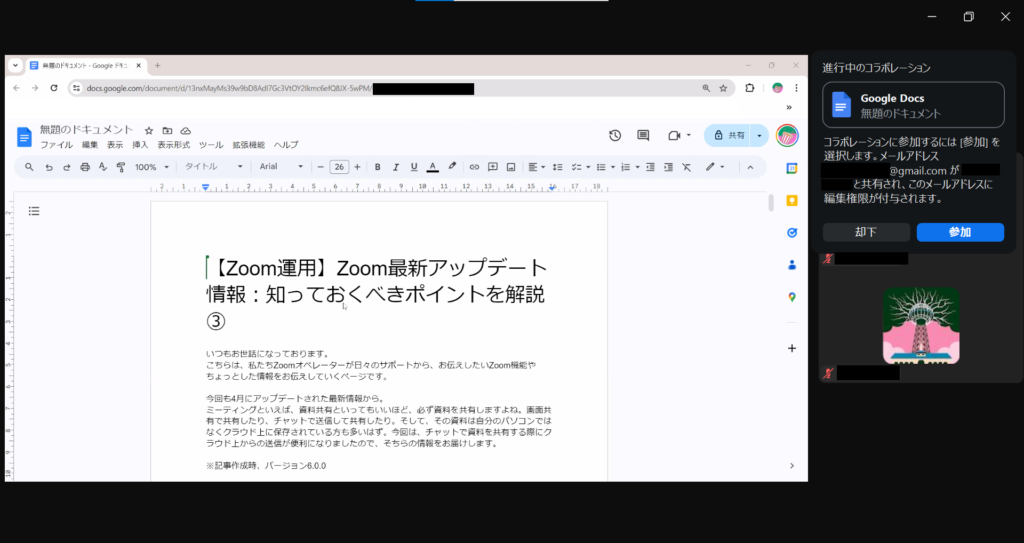This screenshot has height=543, width=1024.
Task: Click the insert link icon
Action: 474,167
